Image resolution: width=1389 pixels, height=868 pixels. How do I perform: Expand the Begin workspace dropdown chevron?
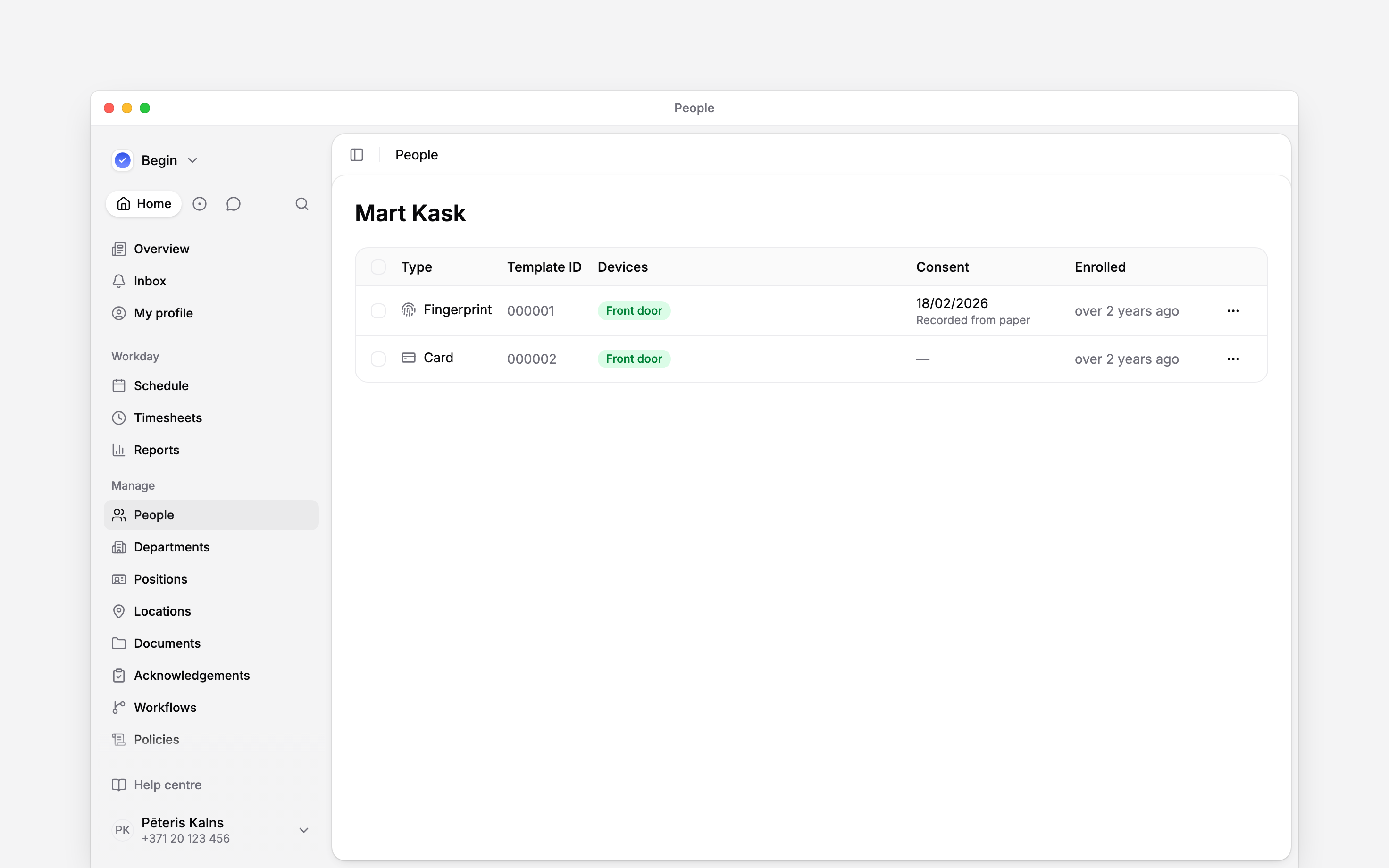193,160
